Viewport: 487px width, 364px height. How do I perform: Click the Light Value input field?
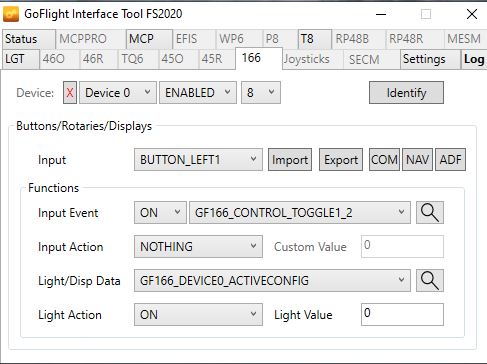coord(402,314)
